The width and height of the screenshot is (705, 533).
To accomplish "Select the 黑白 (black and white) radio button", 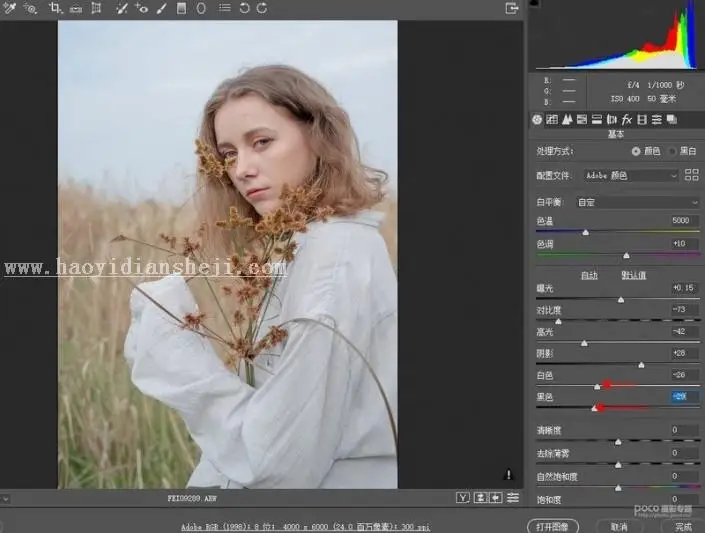I will pos(673,151).
